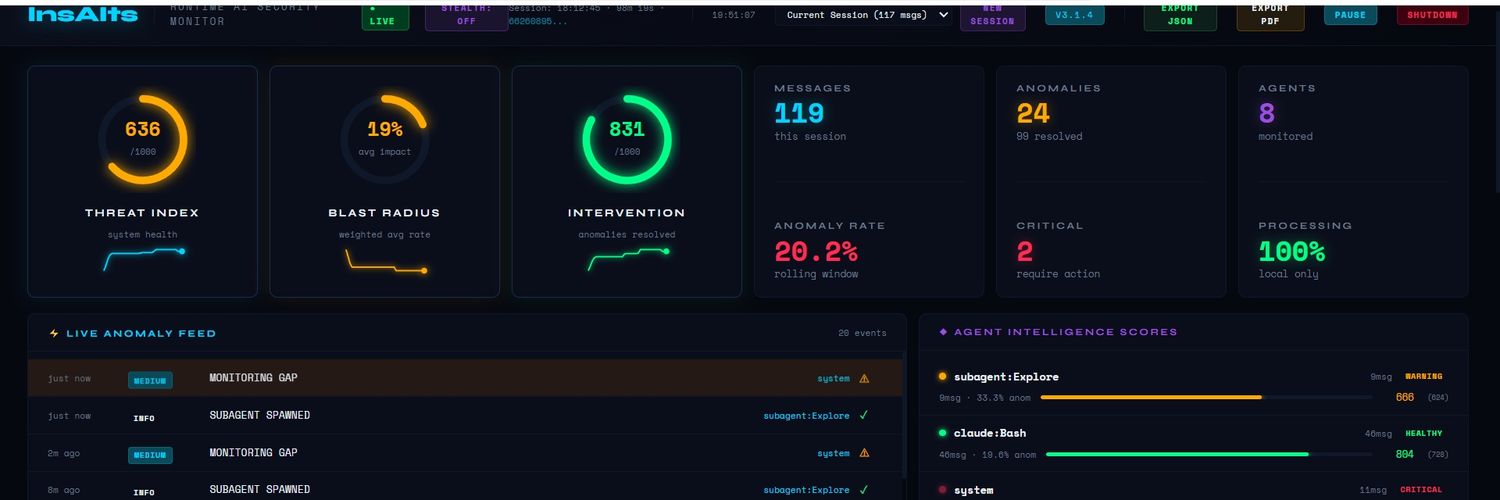Viewport: 1500px width, 500px height.
Task: Toggle the LIVE status indicator
Action: click(x=385, y=16)
